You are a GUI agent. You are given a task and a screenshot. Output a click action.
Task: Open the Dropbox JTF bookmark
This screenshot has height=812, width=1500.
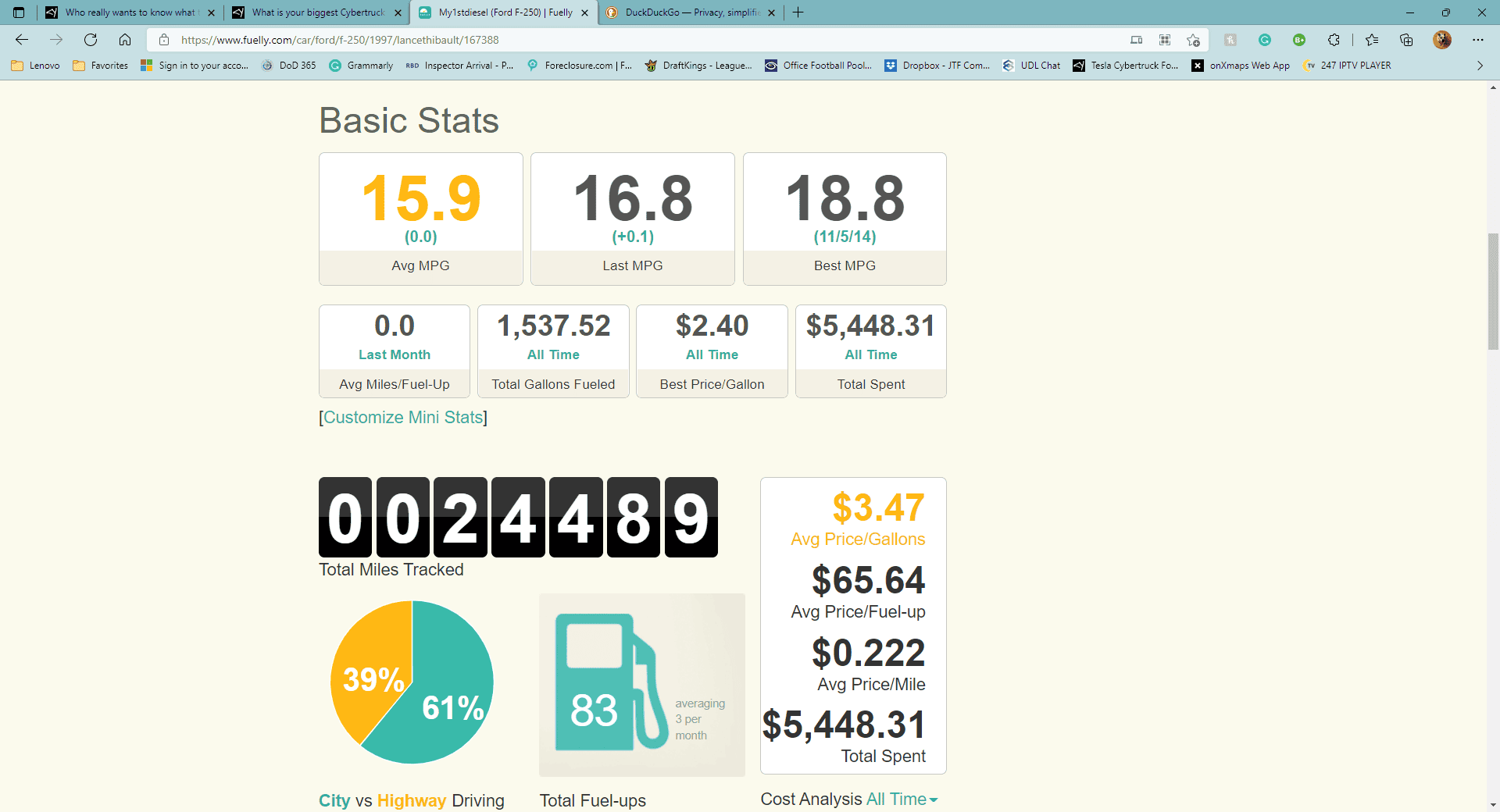tap(937, 66)
